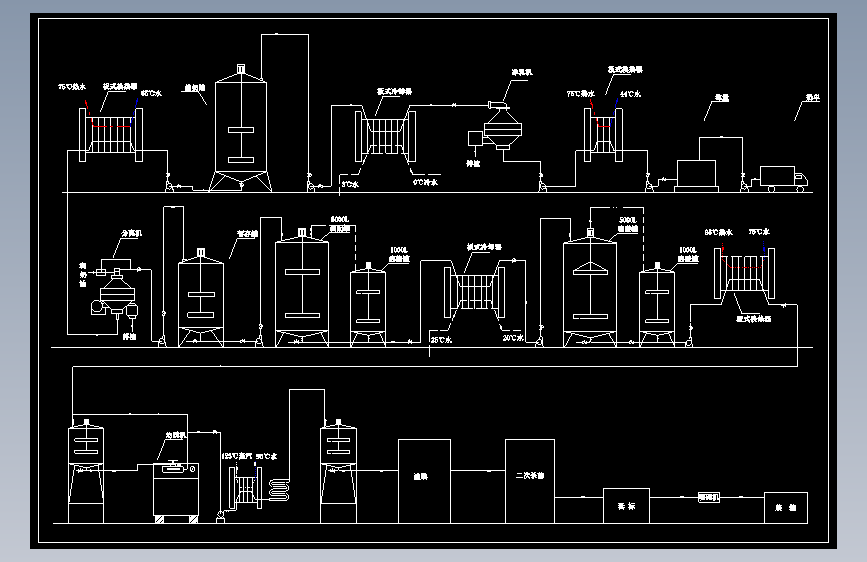Click the small heat exchanger under the 125℃蒸汽 label
This screenshot has width=867, height=562.
tap(246, 487)
